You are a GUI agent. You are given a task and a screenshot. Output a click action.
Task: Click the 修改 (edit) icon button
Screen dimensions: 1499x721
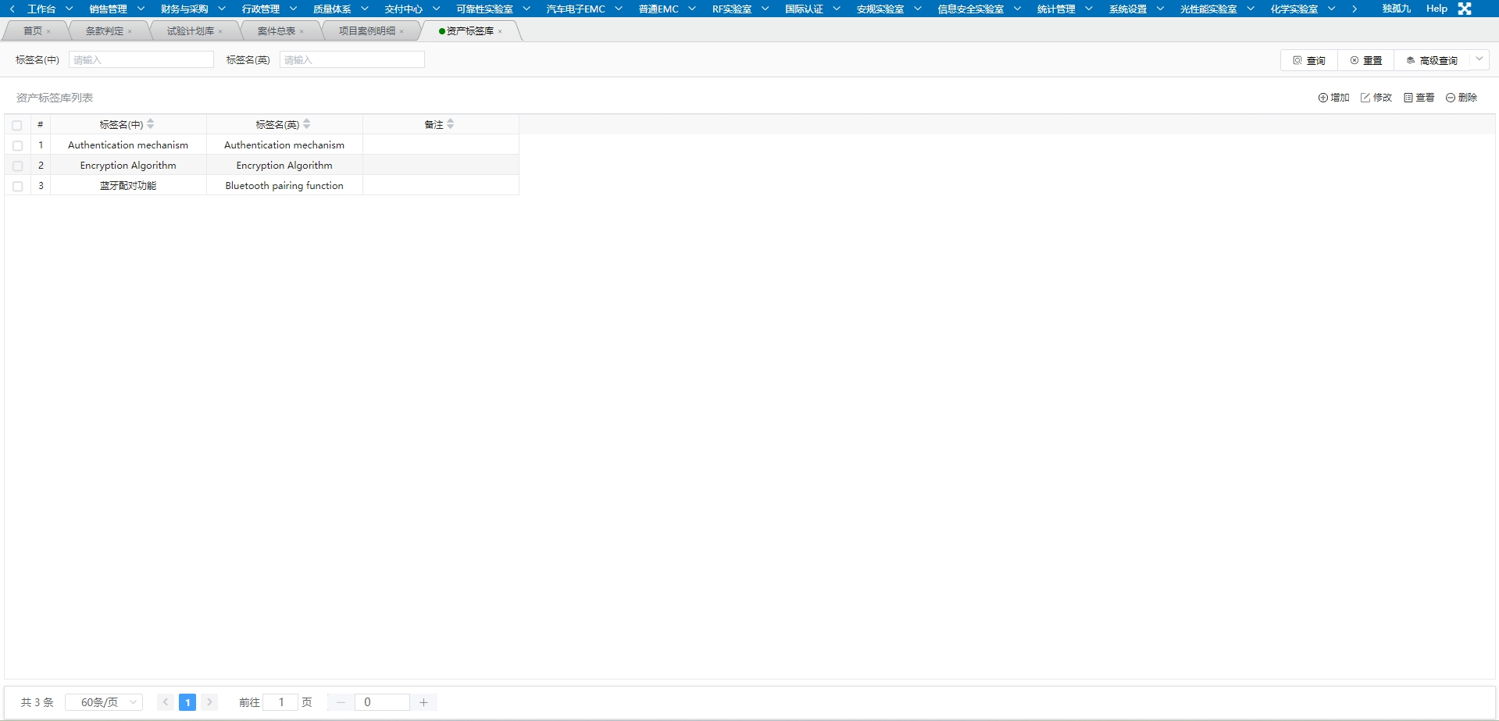tap(1376, 98)
